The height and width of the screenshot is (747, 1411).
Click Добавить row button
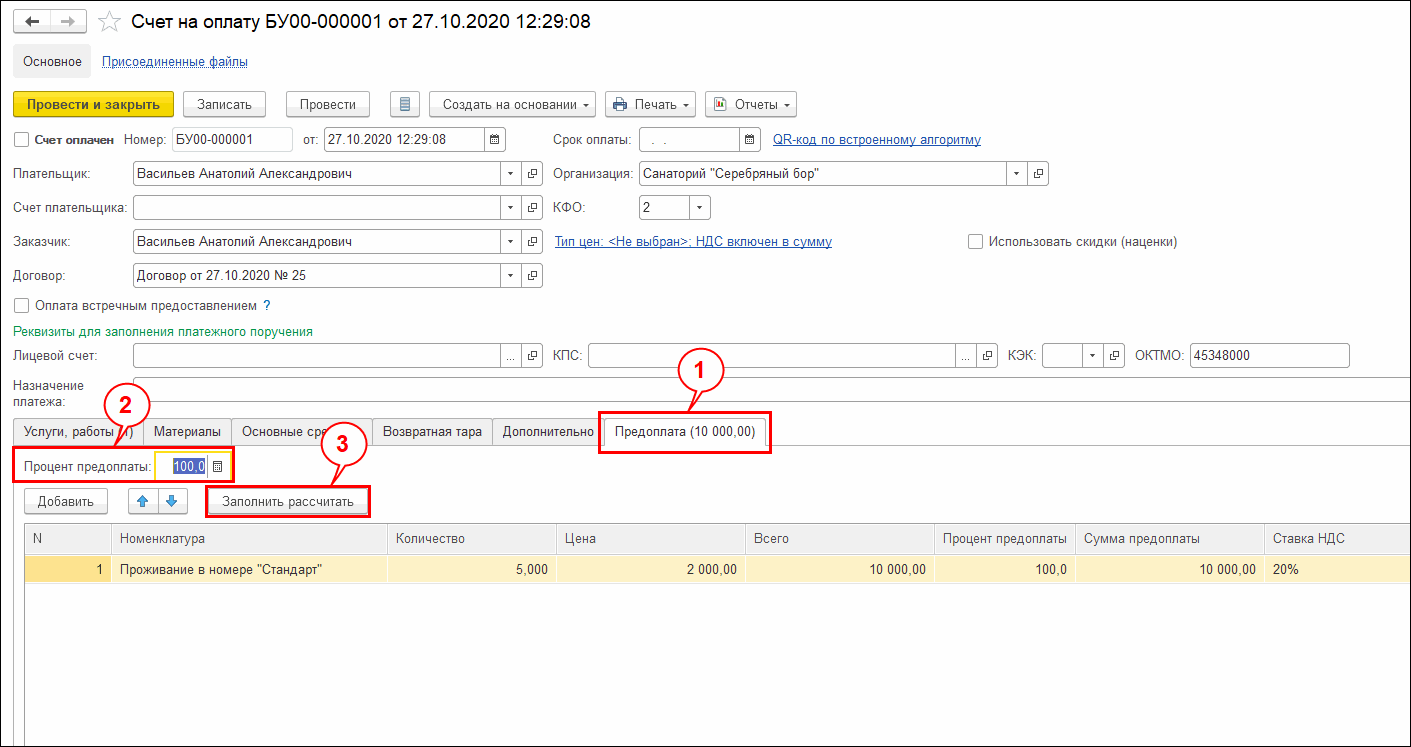point(66,502)
